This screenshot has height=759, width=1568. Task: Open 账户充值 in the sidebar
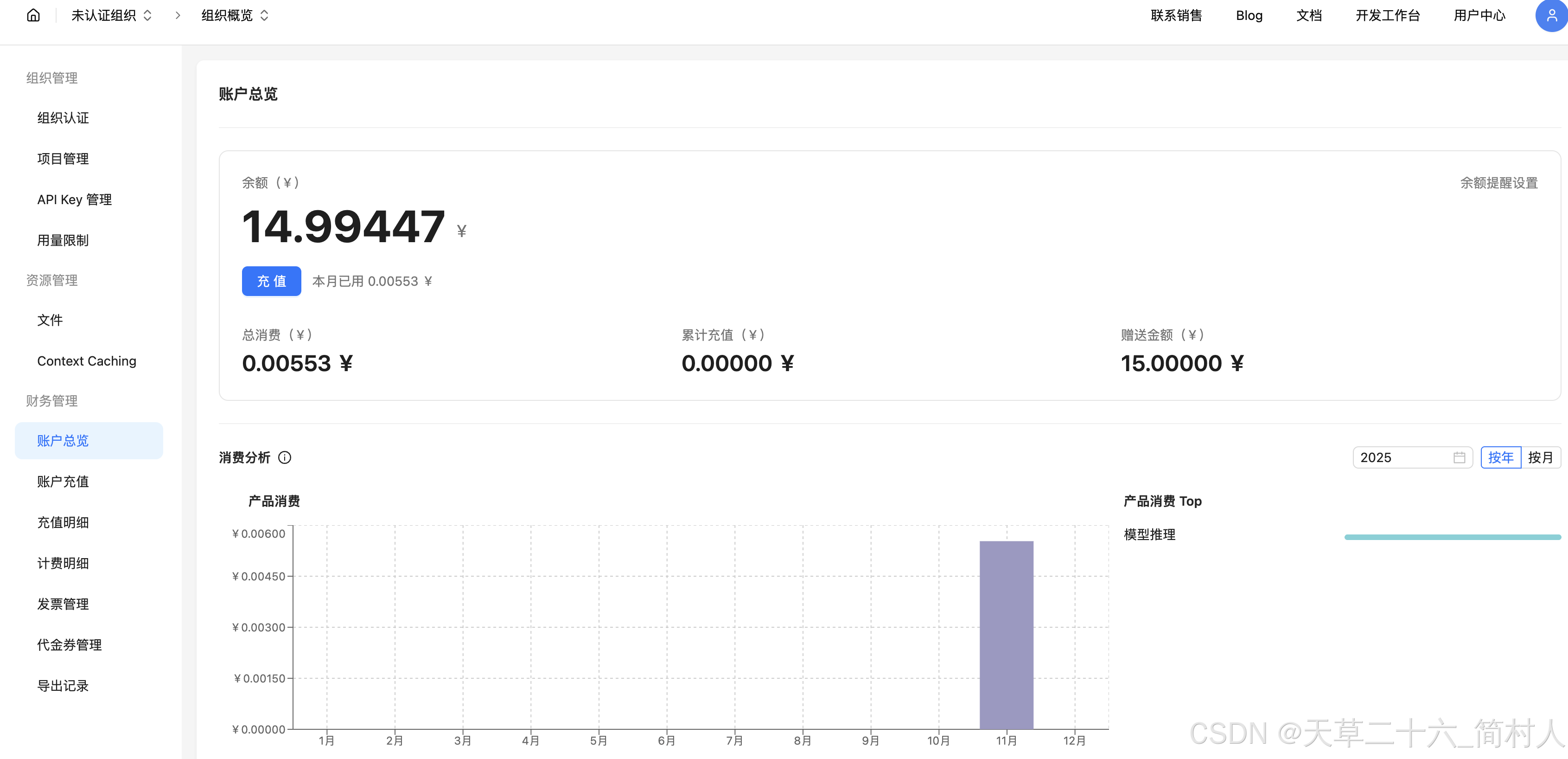point(63,481)
